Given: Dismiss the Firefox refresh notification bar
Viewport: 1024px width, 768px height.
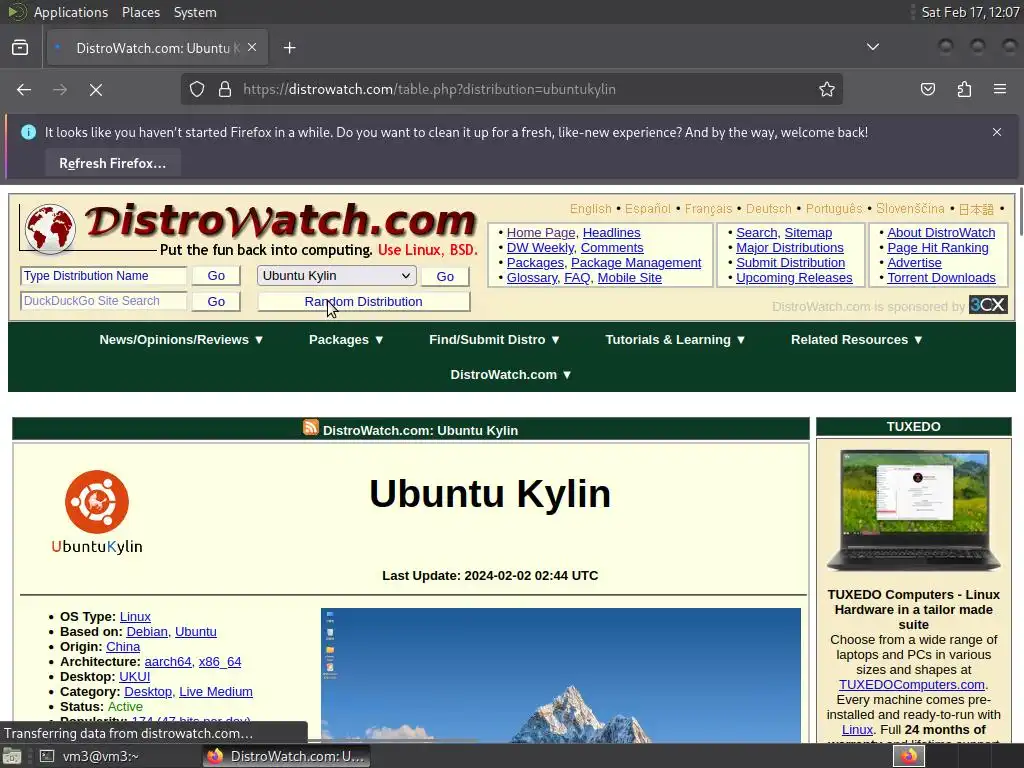Looking at the screenshot, I should click(x=997, y=132).
